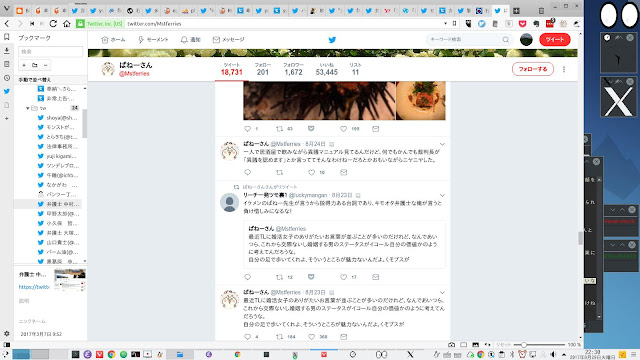Open the History panel icon
The image size is (640, 360).
point(7,78)
